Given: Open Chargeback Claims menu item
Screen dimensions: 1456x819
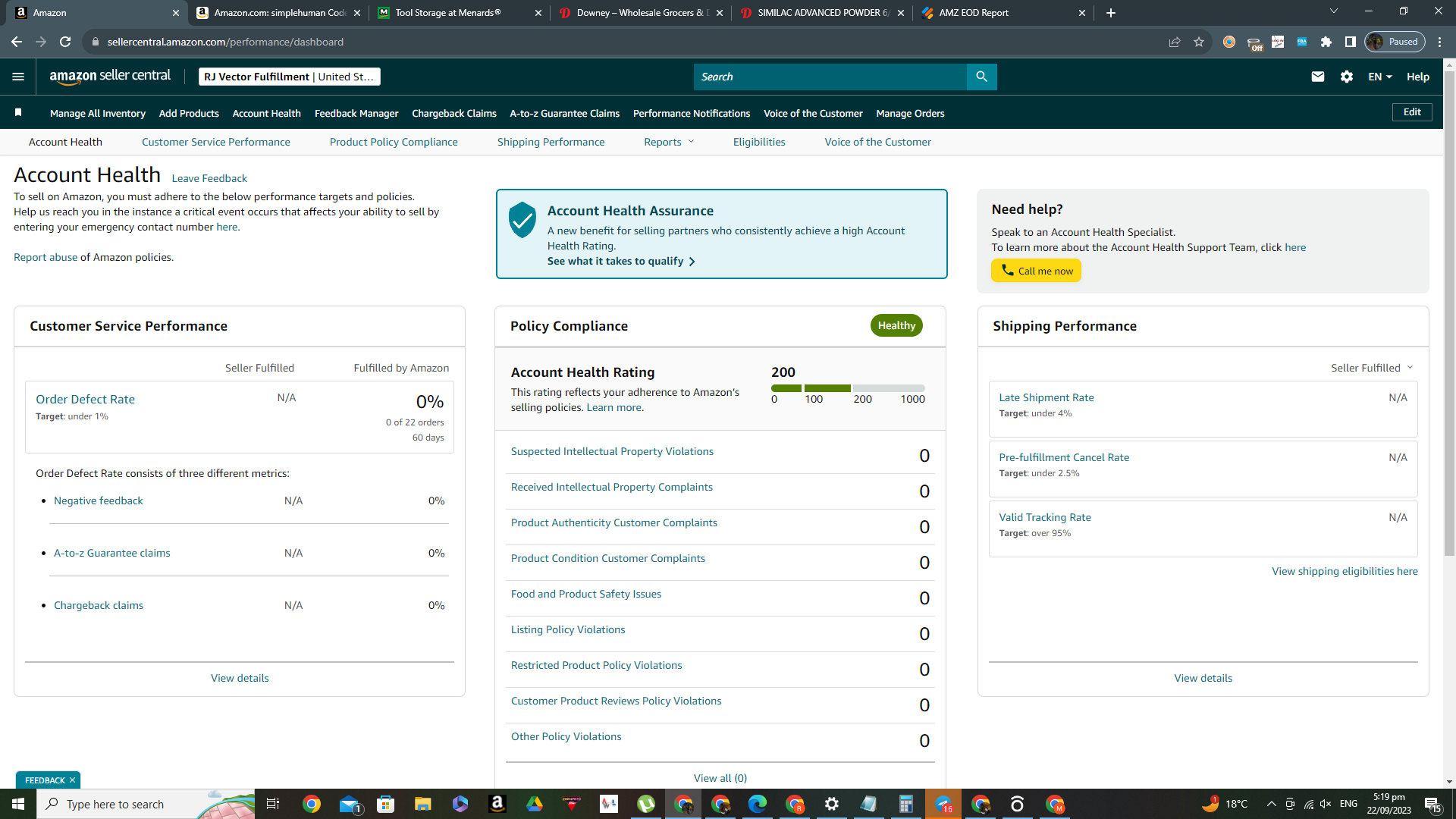Looking at the screenshot, I should point(454,113).
